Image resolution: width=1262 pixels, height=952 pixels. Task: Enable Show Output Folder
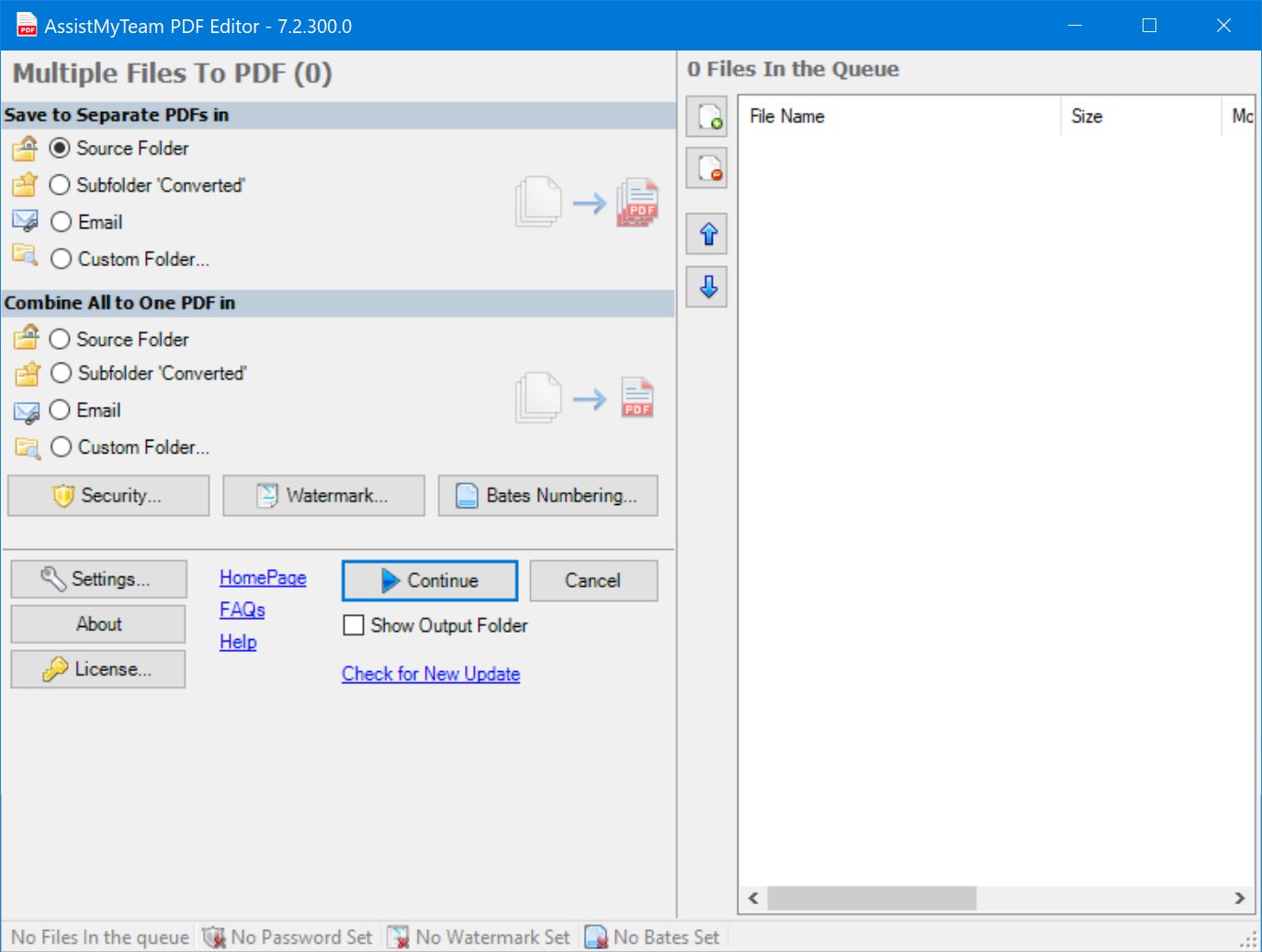point(354,624)
